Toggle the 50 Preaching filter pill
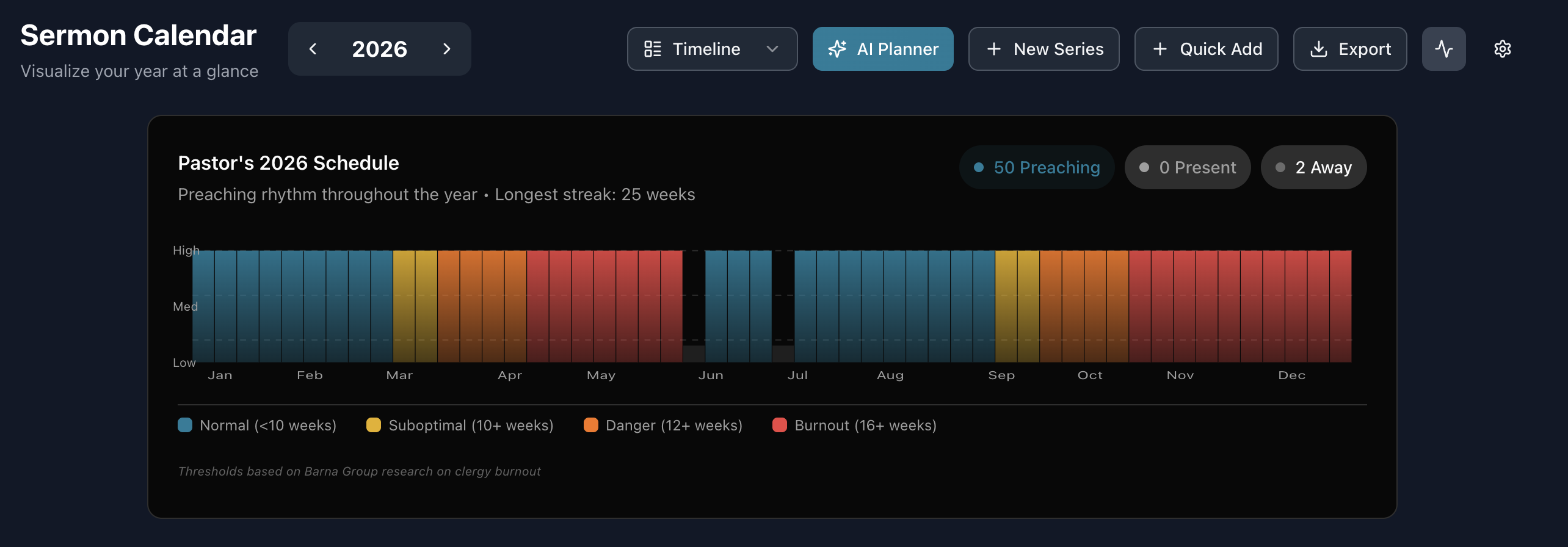The width and height of the screenshot is (1568, 547). click(1037, 167)
